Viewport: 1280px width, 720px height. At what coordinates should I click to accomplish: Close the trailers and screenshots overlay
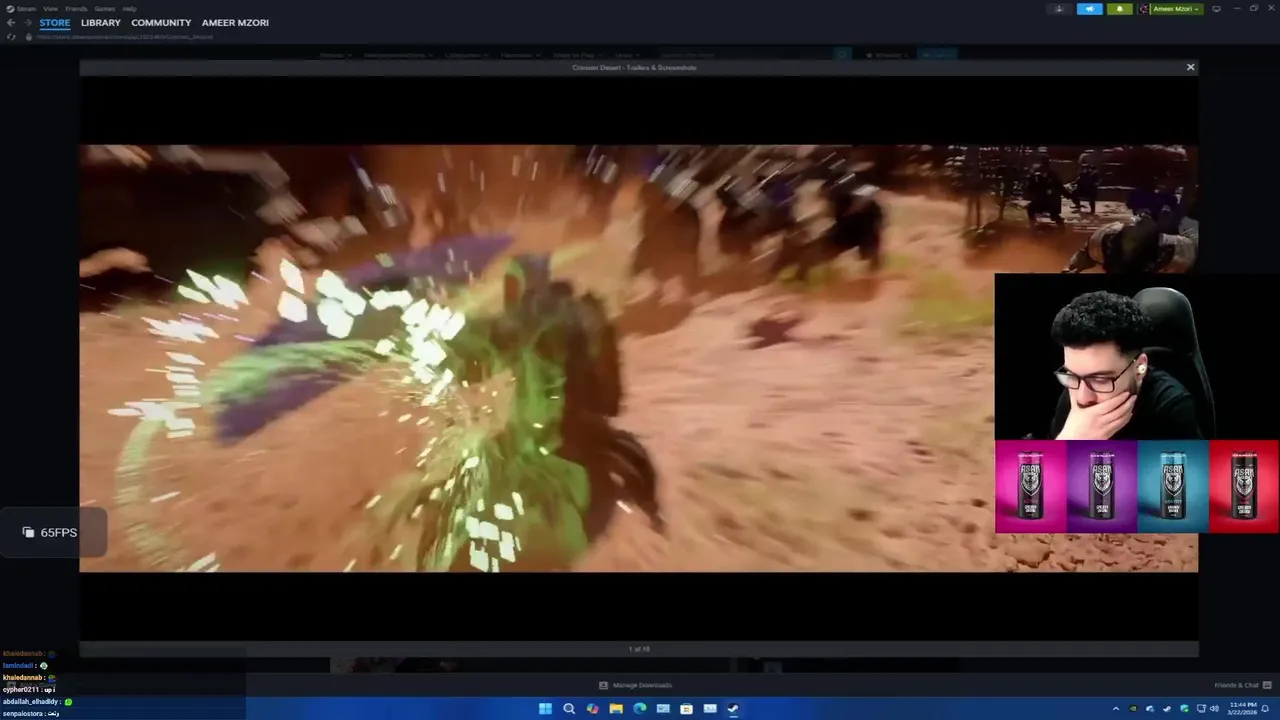pos(1190,67)
